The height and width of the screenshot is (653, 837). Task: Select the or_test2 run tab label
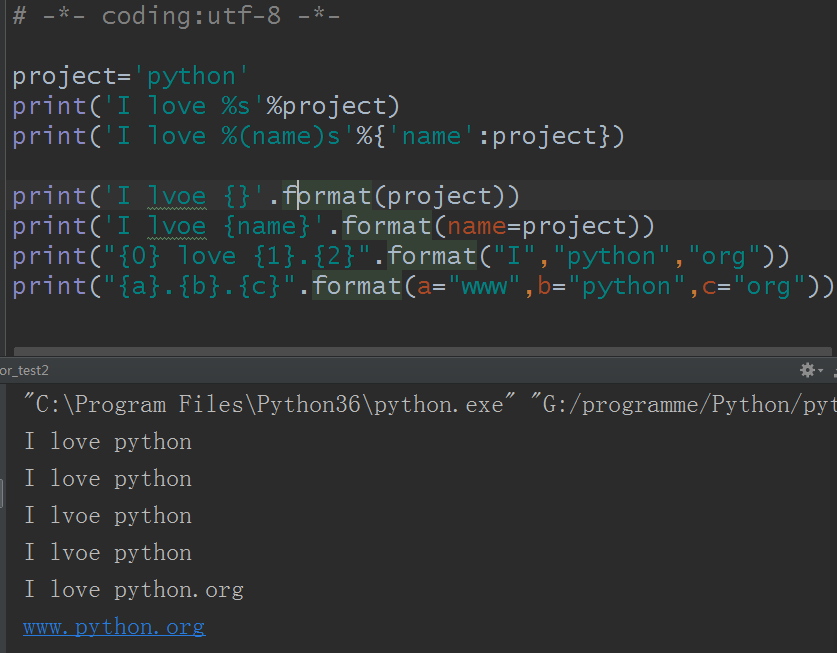(25, 370)
